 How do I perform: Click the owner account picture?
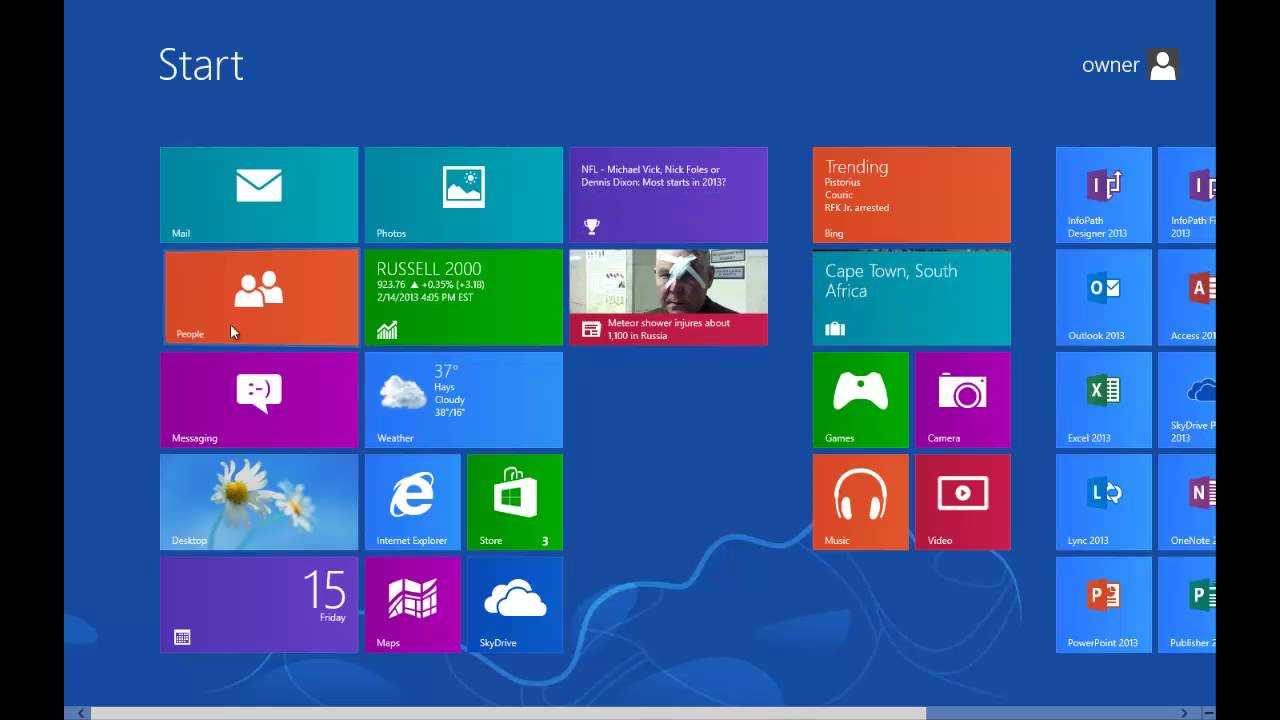tap(1163, 65)
